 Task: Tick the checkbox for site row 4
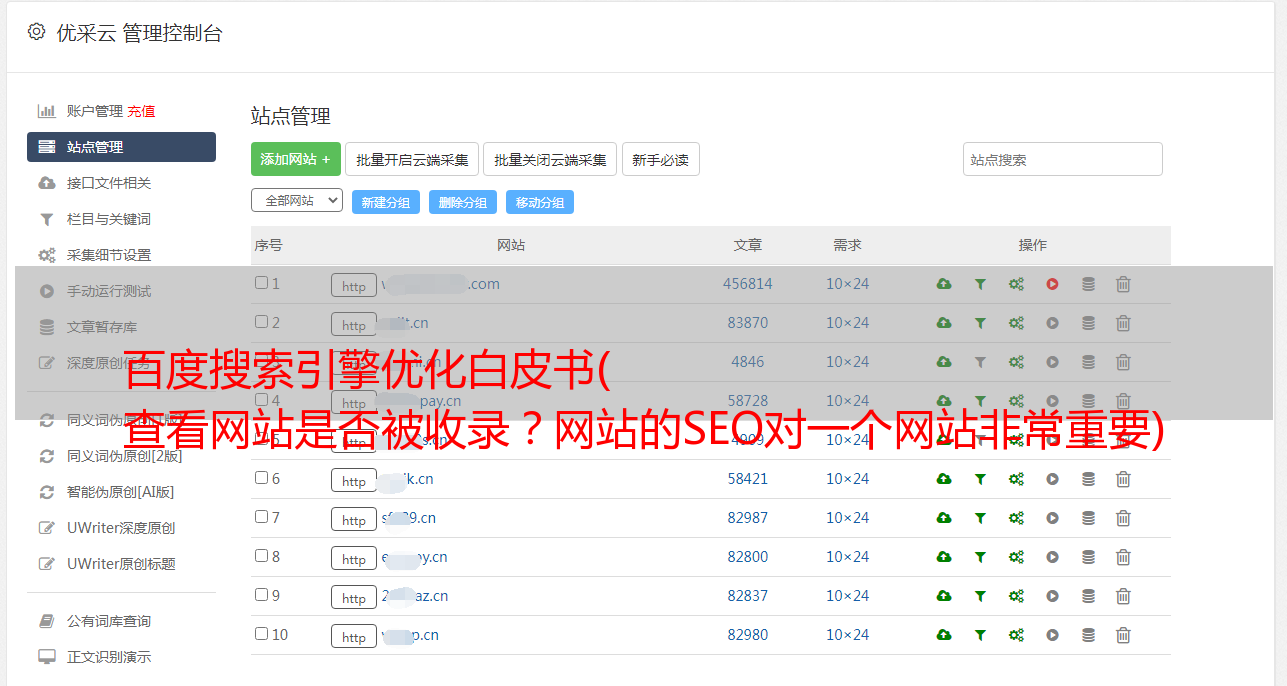pyautogui.click(x=261, y=400)
